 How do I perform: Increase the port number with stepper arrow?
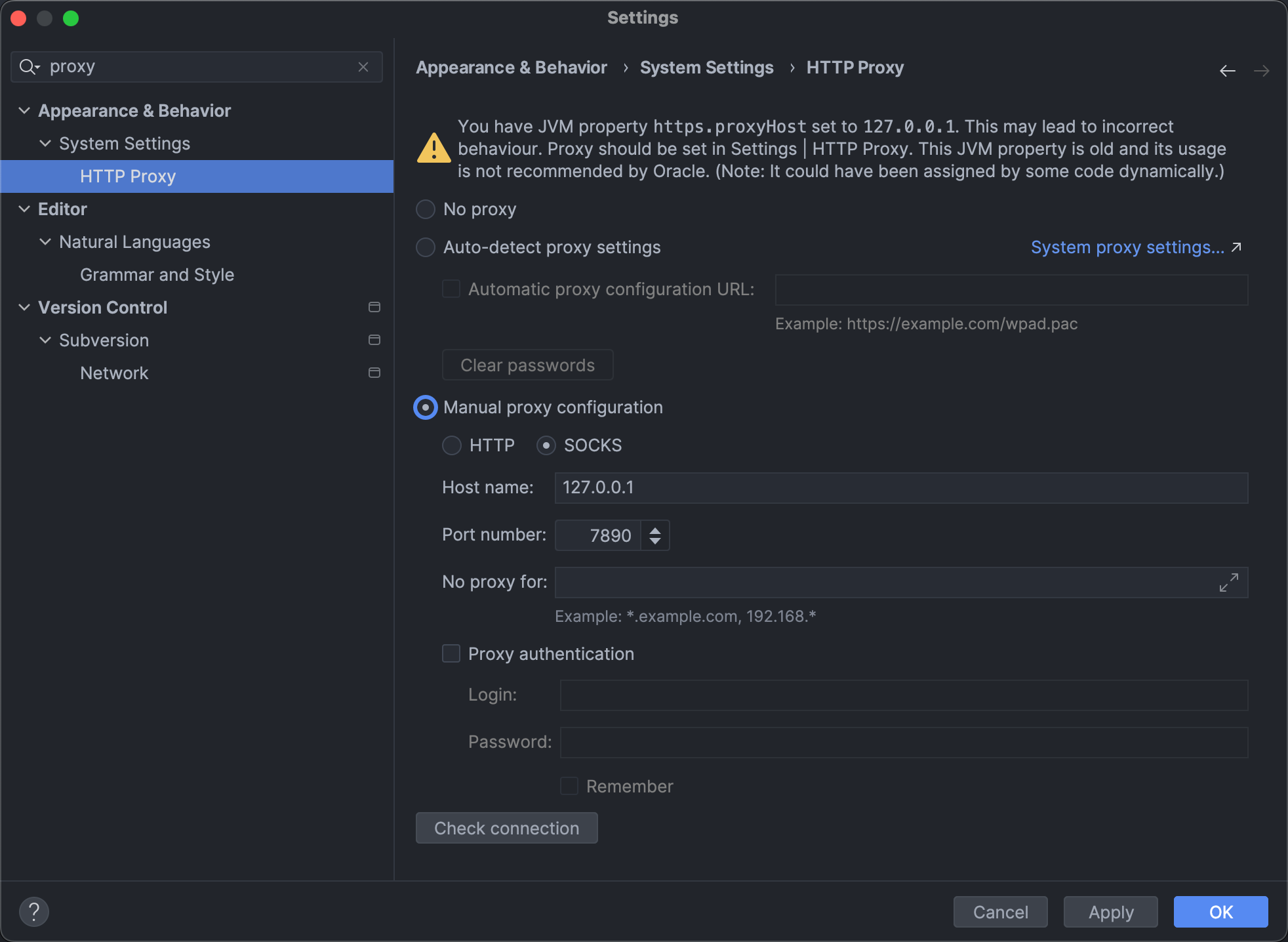[x=654, y=529]
